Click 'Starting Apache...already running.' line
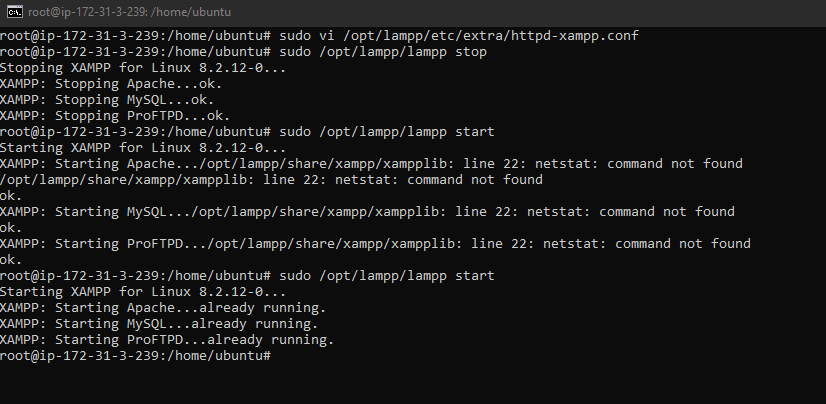 (160, 307)
